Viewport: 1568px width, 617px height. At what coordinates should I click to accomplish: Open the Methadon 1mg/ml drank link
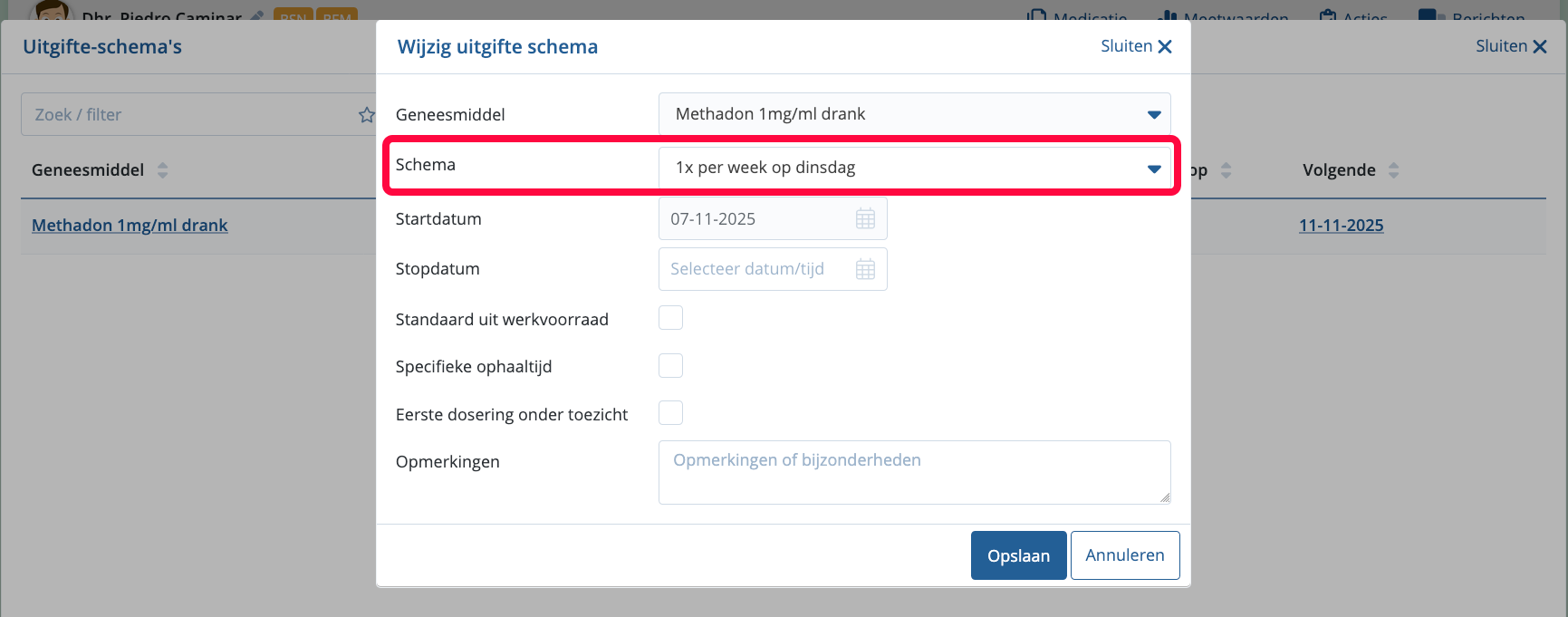(130, 226)
